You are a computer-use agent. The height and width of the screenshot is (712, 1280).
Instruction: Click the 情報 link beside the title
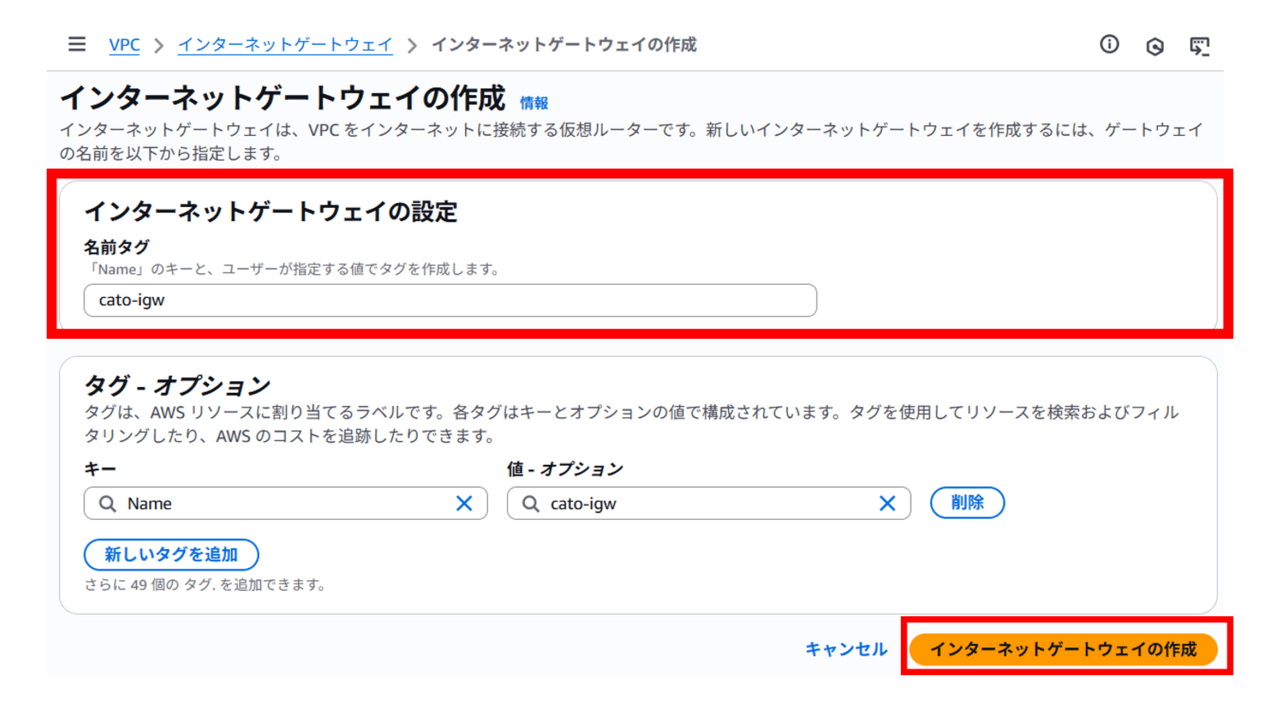coord(534,103)
